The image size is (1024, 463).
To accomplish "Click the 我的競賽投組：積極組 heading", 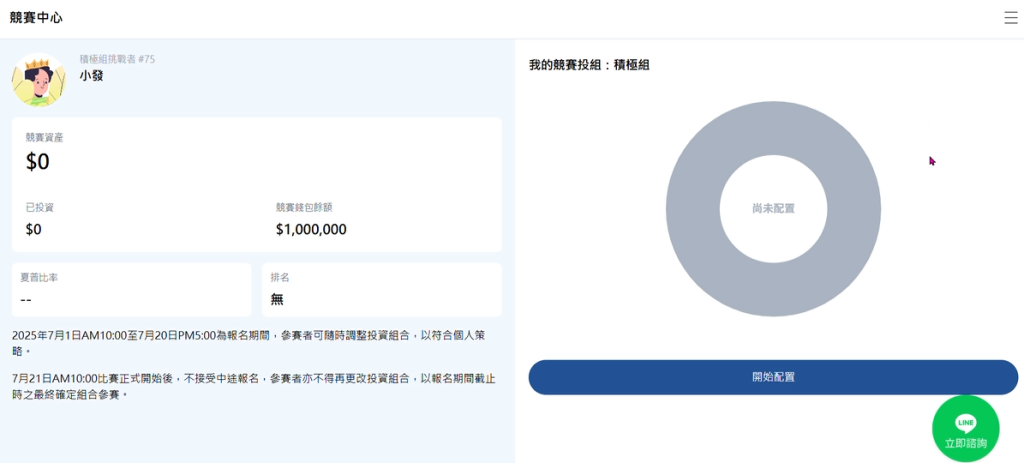I will 589,65.
